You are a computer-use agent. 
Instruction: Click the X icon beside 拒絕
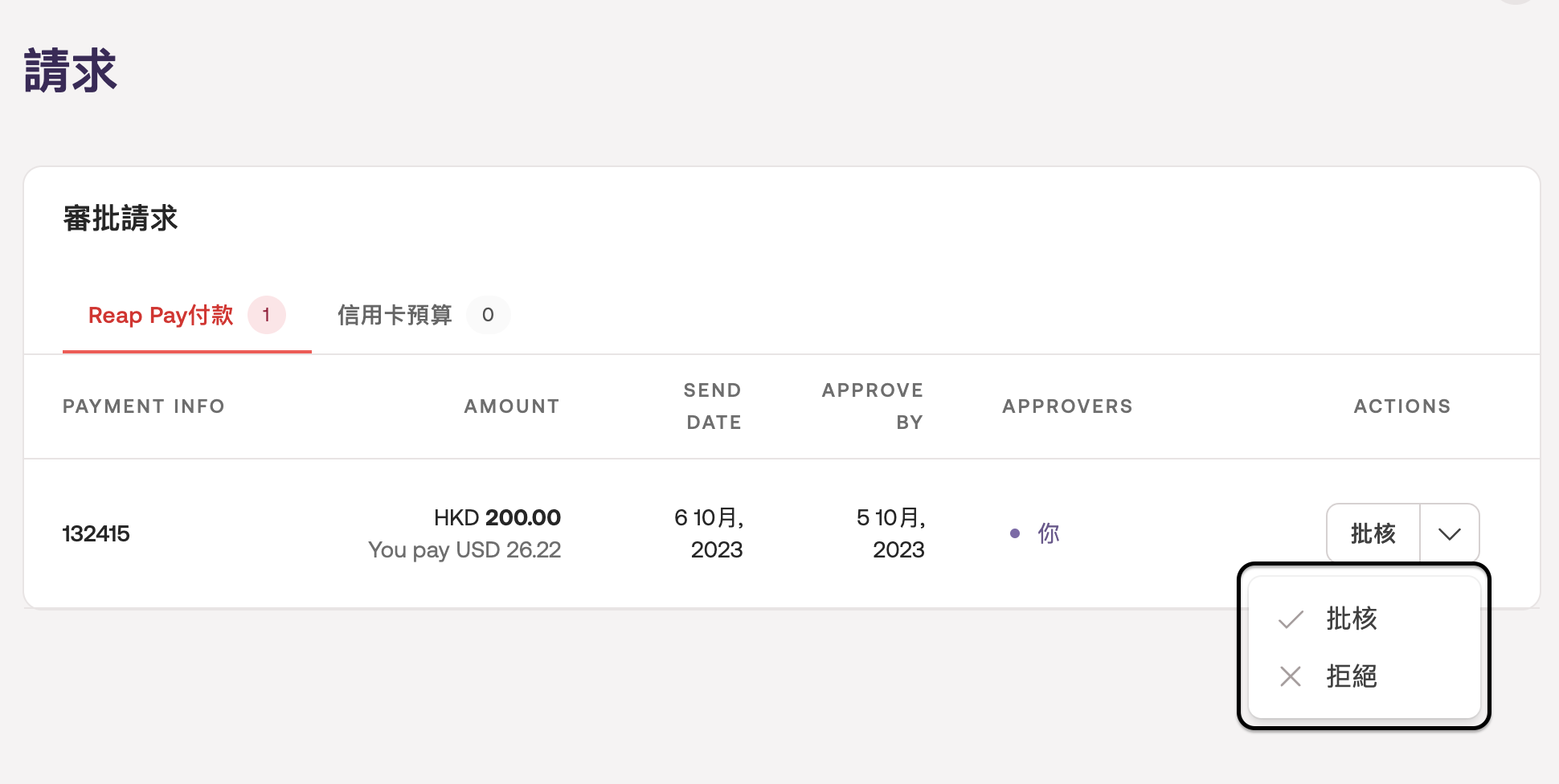tap(1291, 676)
